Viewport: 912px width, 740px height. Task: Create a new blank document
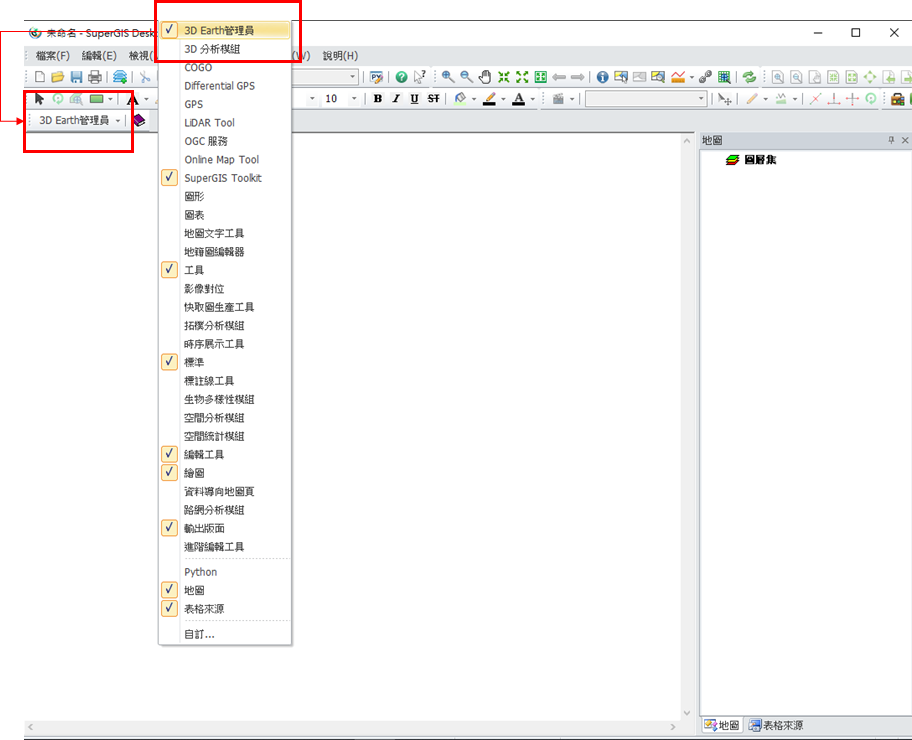click(40, 77)
